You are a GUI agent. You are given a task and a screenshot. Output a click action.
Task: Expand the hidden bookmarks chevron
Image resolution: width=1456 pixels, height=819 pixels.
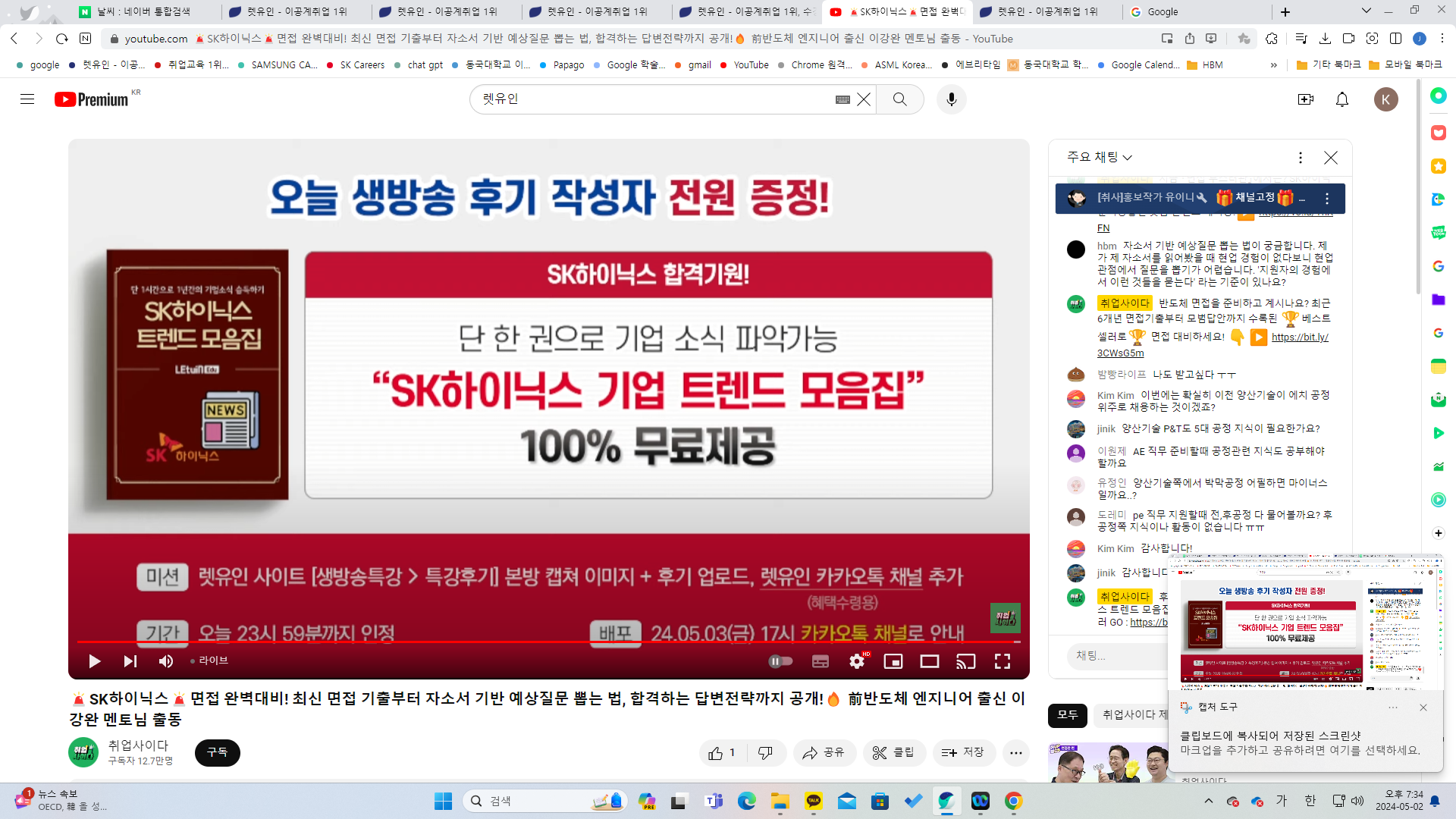pyautogui.click(x=1274, y=65)
